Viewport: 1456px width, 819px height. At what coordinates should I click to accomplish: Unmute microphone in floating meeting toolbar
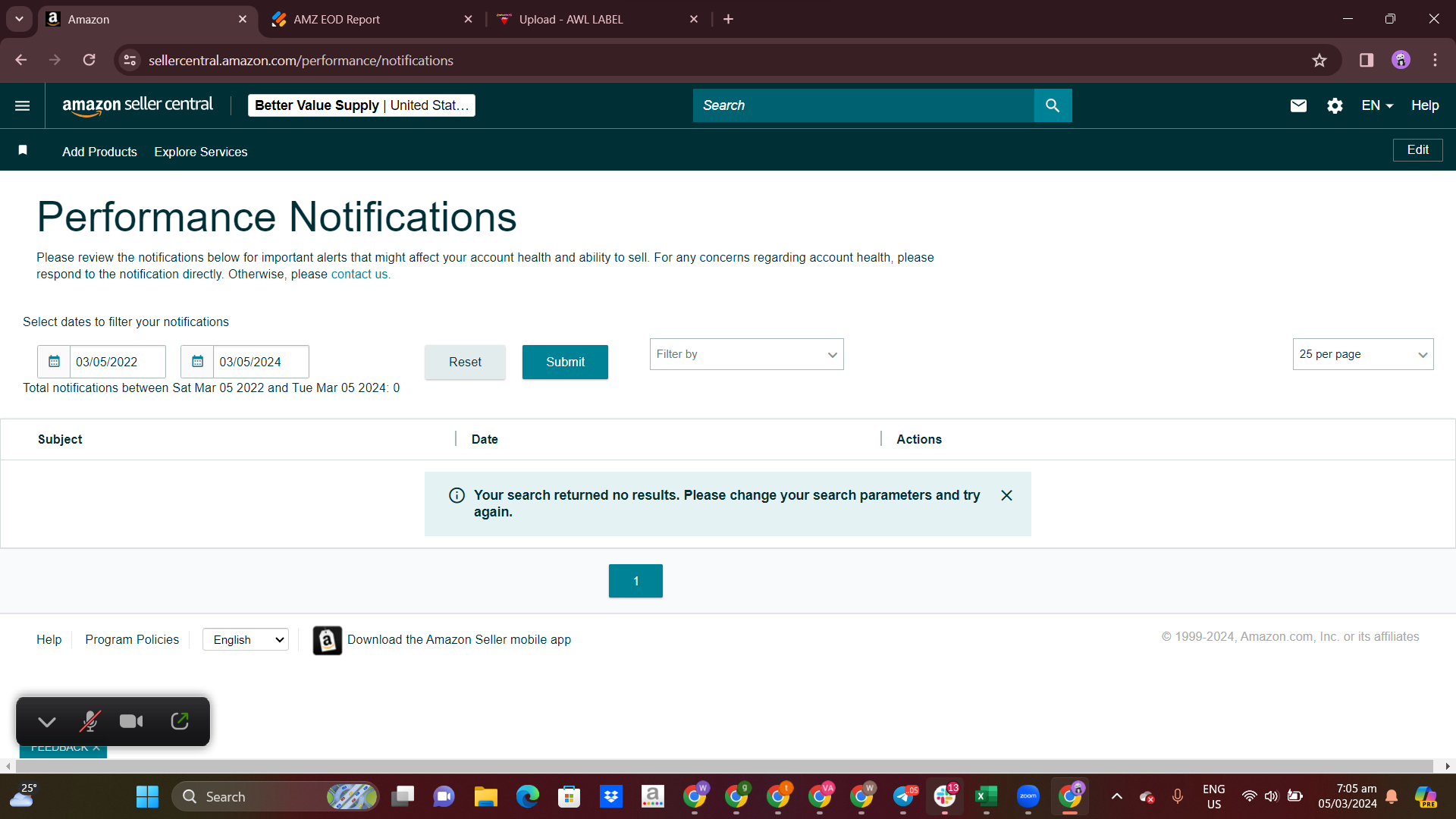point(90,721)
